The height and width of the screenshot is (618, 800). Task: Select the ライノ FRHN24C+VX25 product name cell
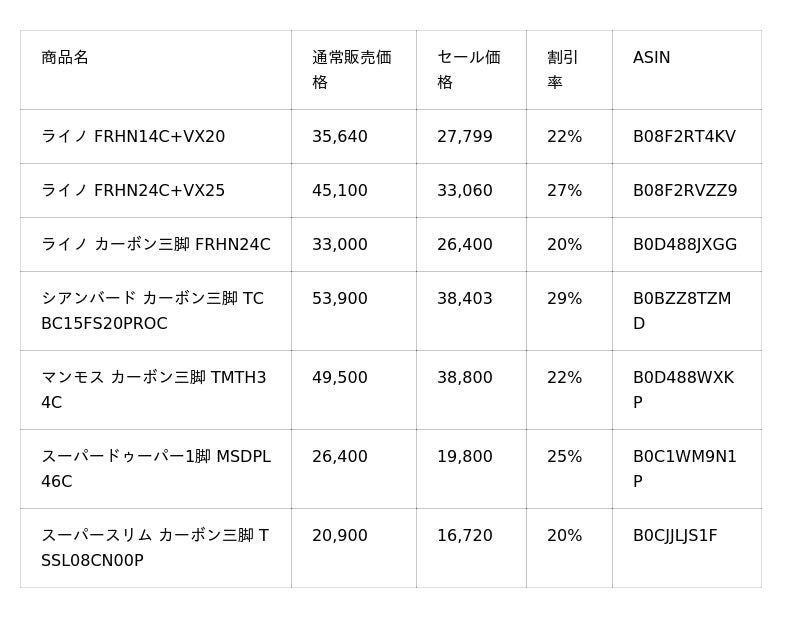[x=133, y=191]
